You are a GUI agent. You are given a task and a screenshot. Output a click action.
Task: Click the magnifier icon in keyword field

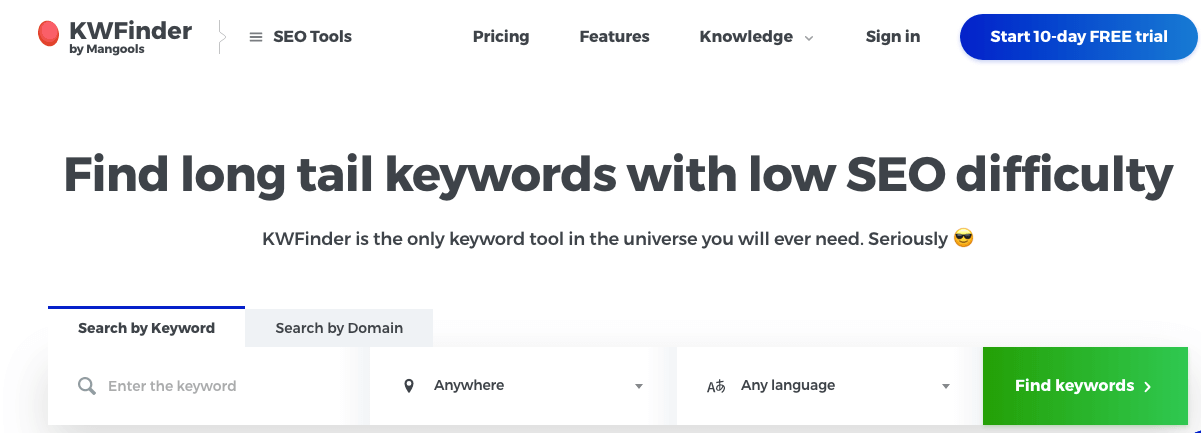[x=87, y=386]
